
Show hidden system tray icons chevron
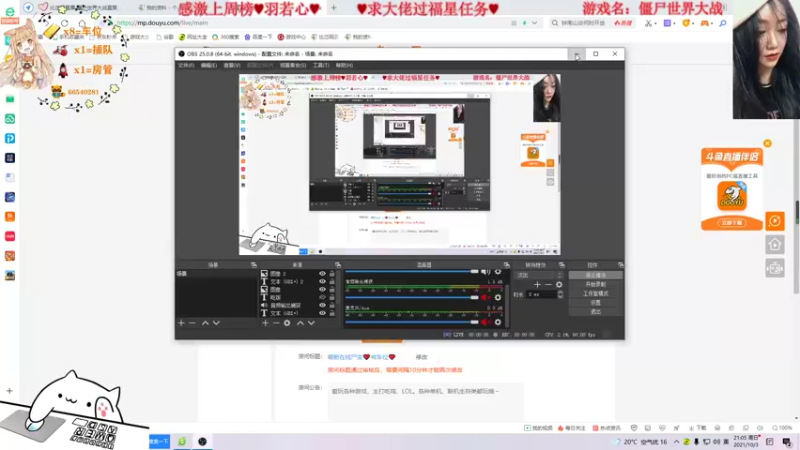[x=677, y=442]
